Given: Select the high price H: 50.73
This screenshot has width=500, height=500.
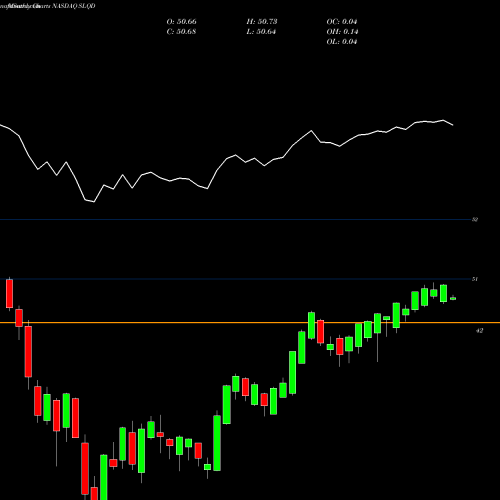Looking at the screenshot, I should click(262, 22).
